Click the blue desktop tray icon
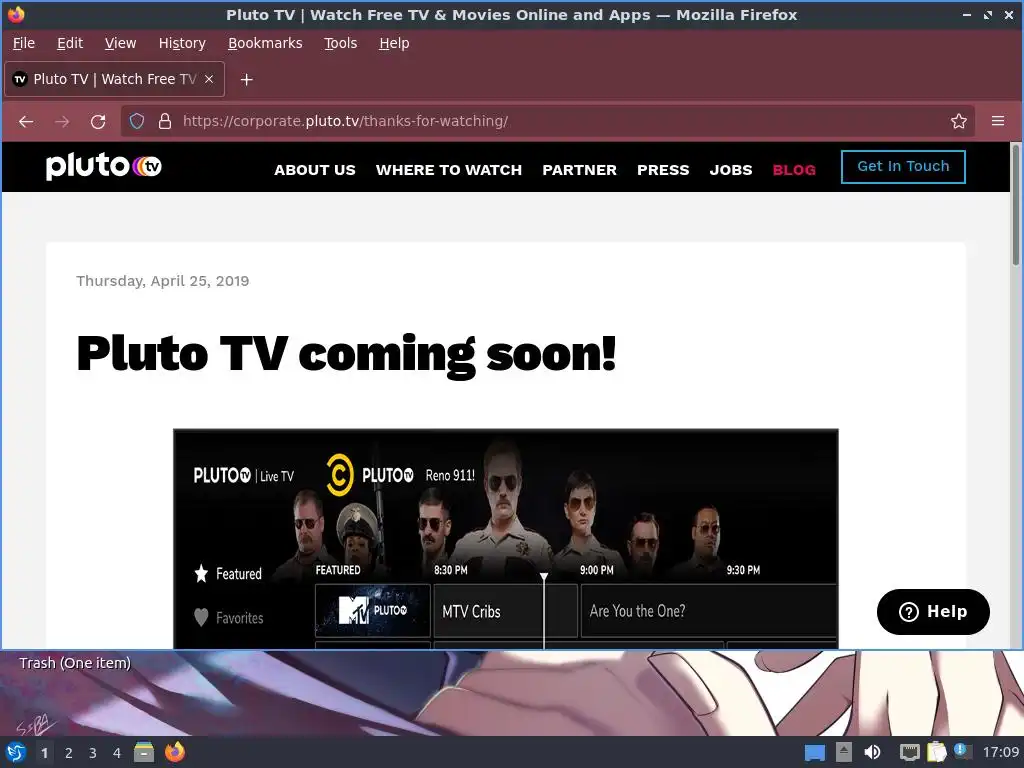This screenshot has width=1024, height=768. tap(814, 753)
